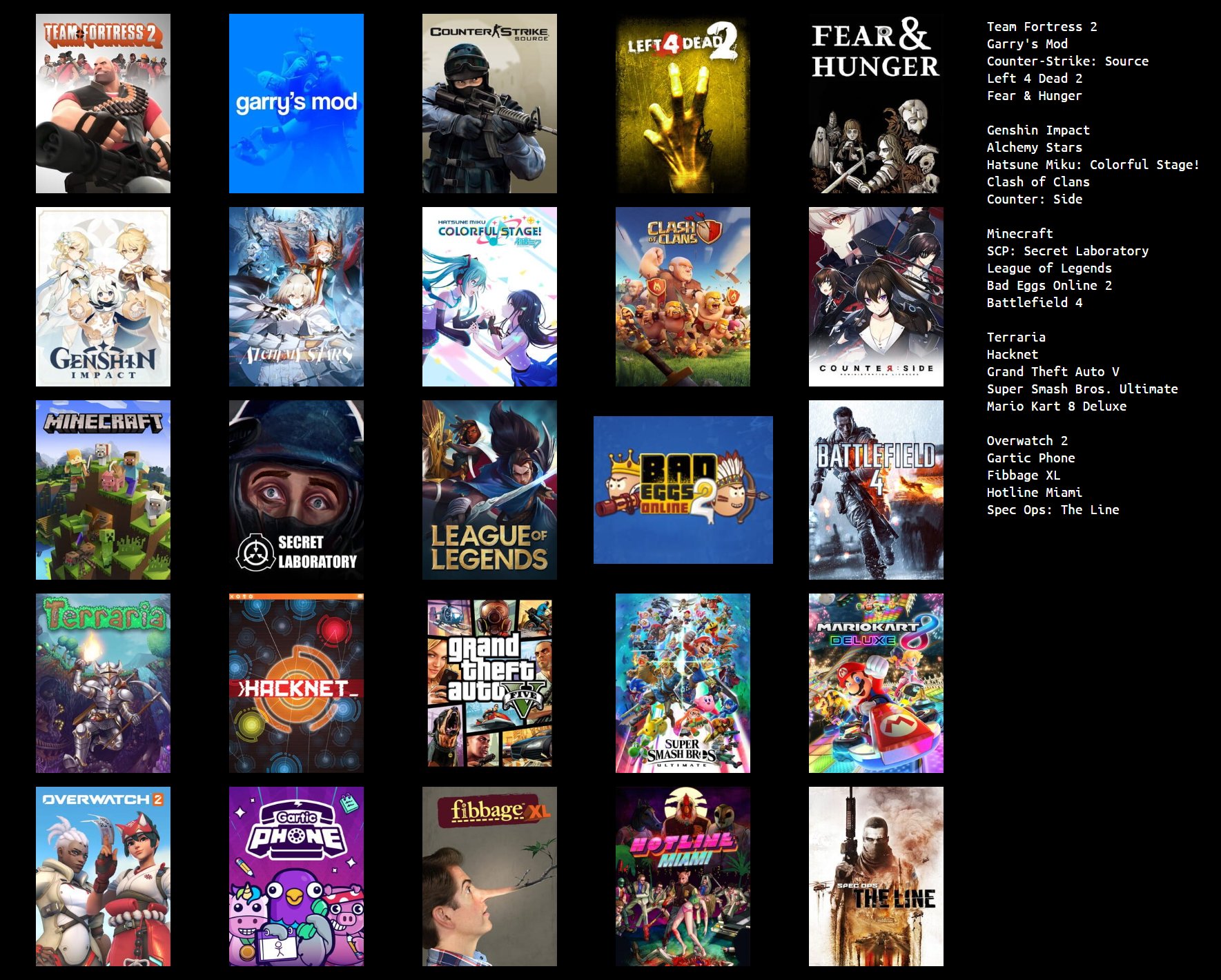Click "Spec Ops: The Line" list text

[x=1053, y=510]
